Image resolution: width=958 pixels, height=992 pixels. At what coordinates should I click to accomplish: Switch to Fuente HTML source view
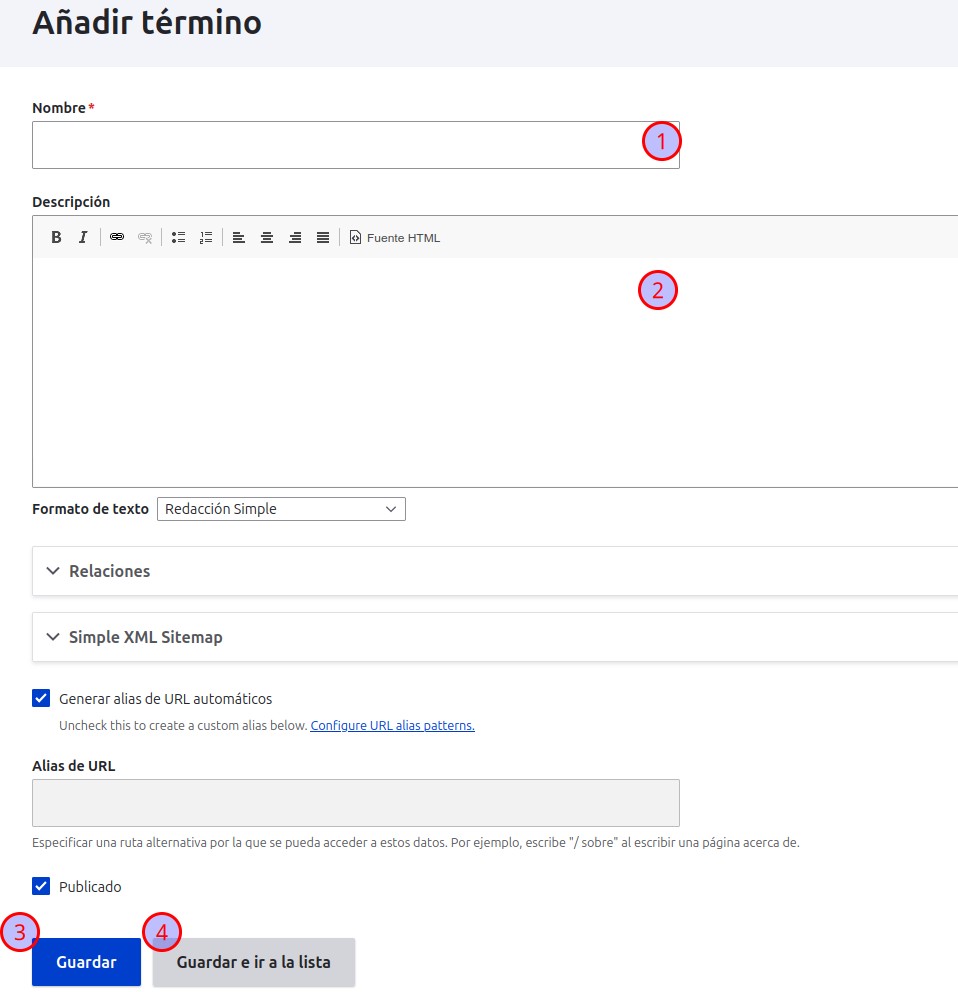coord(395,237)
